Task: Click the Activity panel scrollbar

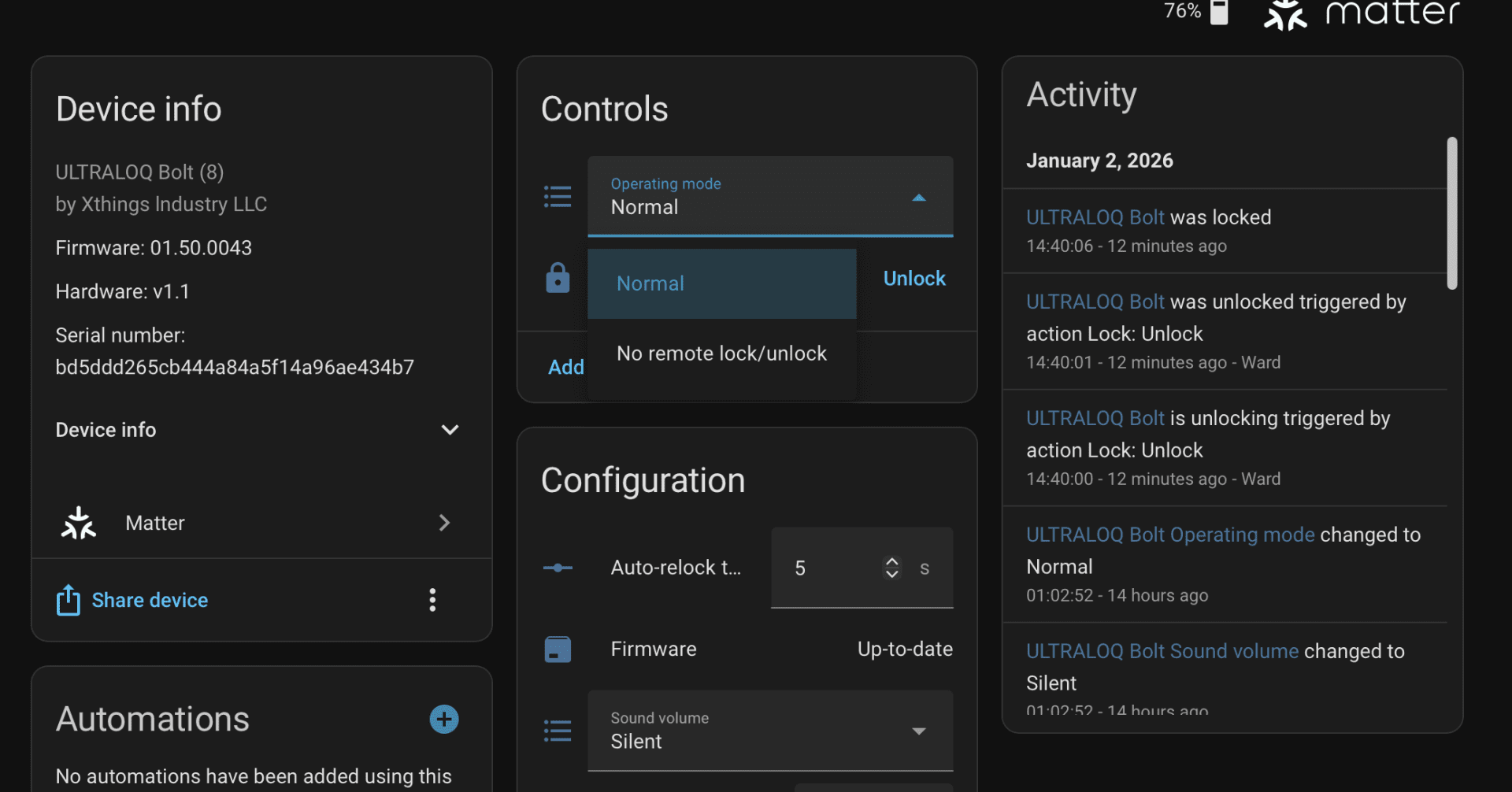Action: 1451,213
